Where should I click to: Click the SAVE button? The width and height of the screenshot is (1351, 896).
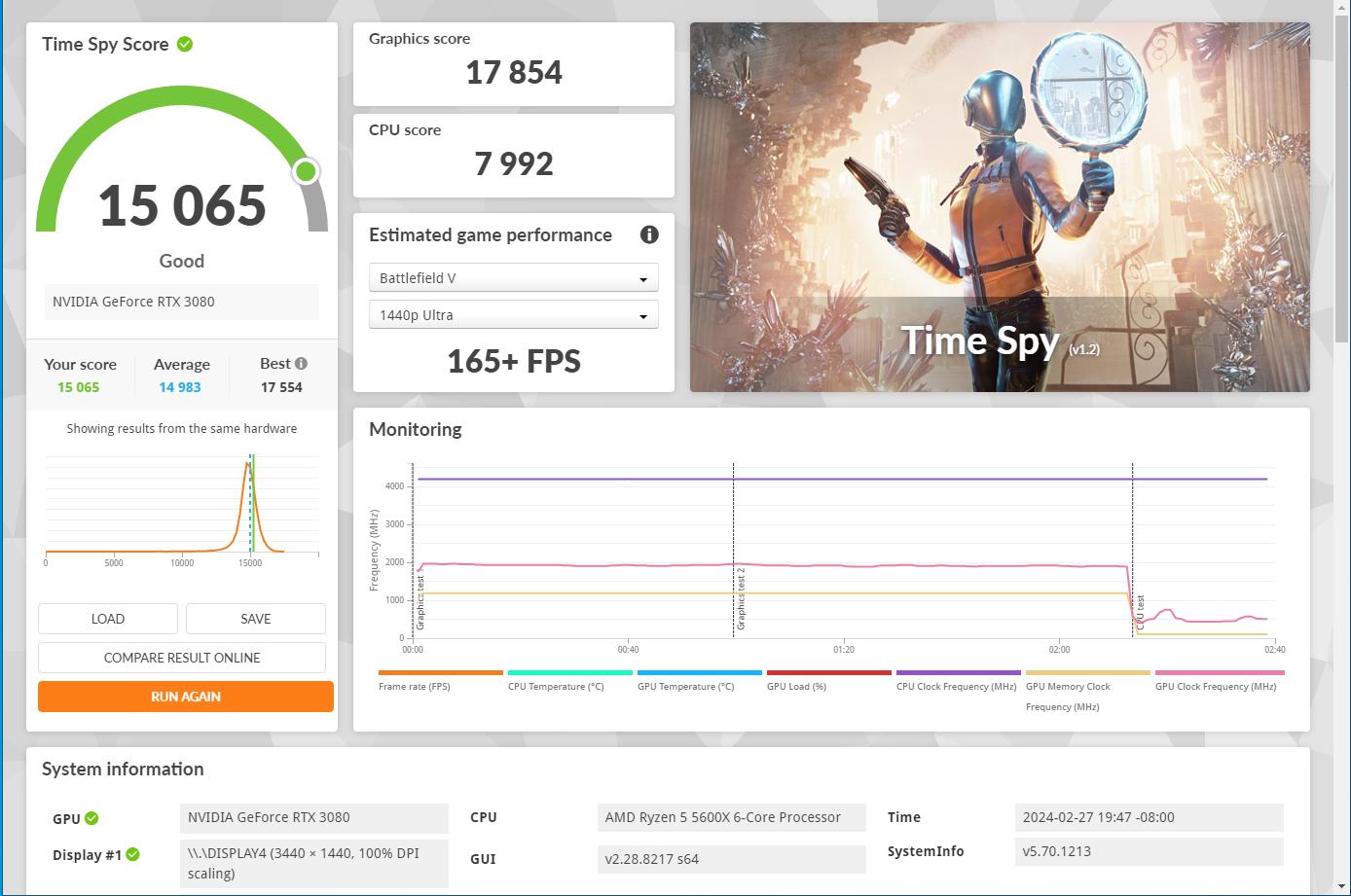click(x=255, y=618)
